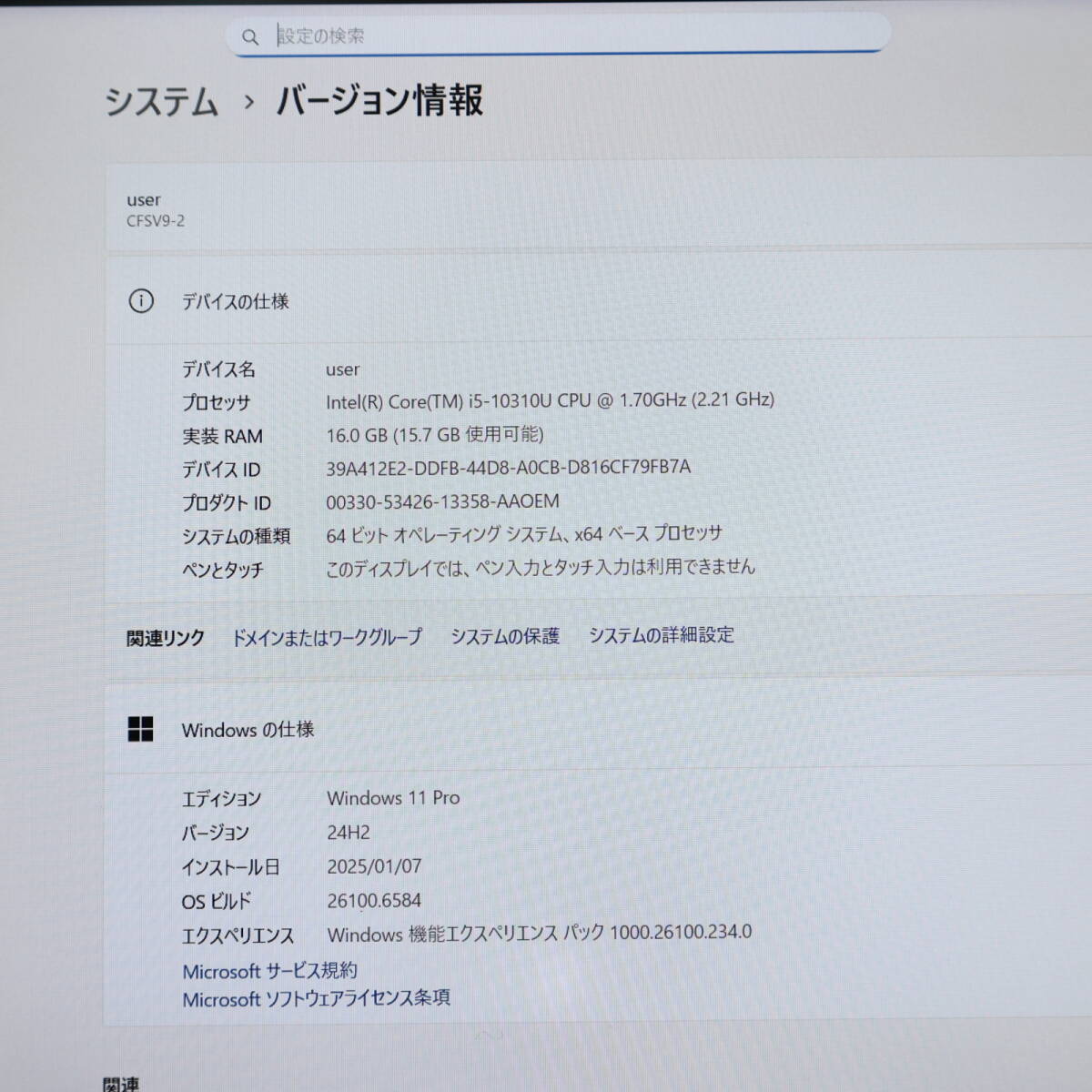
Task: Select the 24H2 version value
Action: 349,833
